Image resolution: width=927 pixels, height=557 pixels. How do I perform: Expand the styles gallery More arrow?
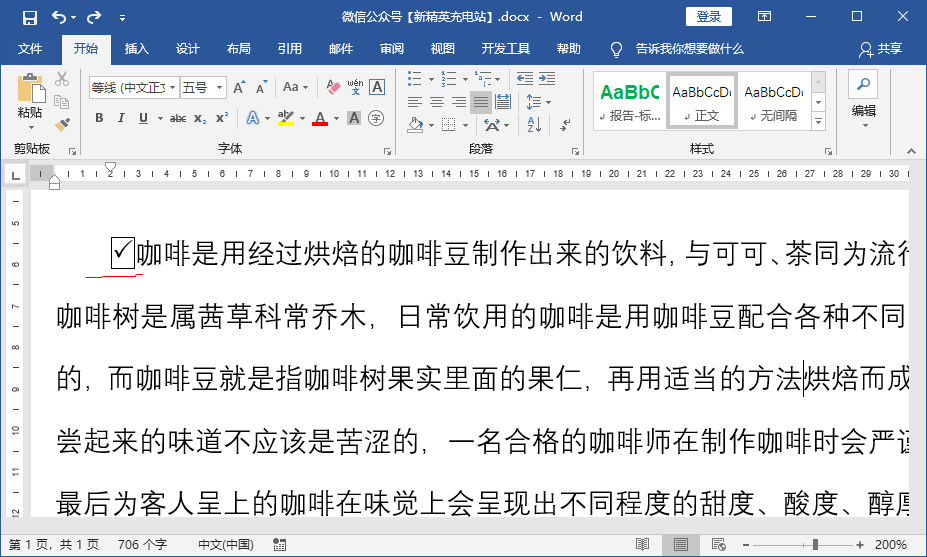(x=819, y=121)
